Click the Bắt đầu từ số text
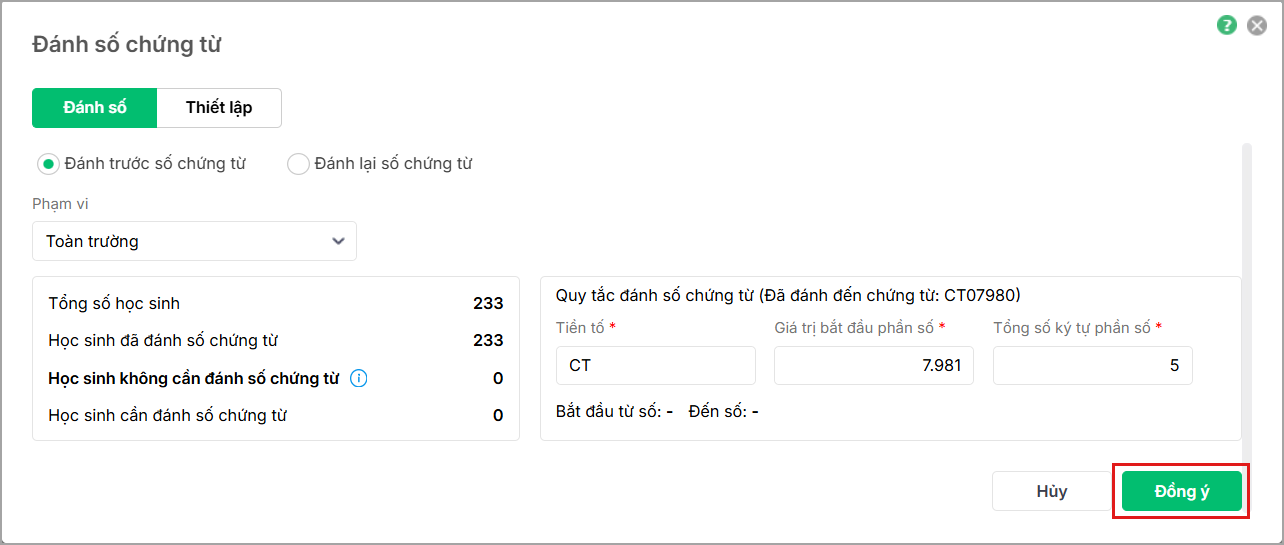Viewport: 1284px width, 545px height. (614, 411)
